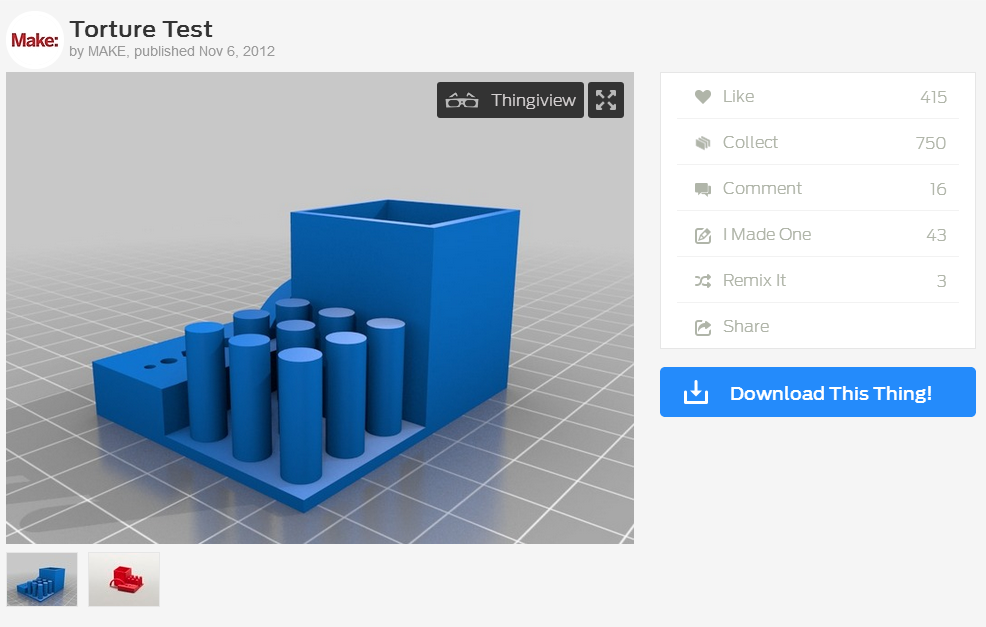Click the remix count 3

[941, 280]
